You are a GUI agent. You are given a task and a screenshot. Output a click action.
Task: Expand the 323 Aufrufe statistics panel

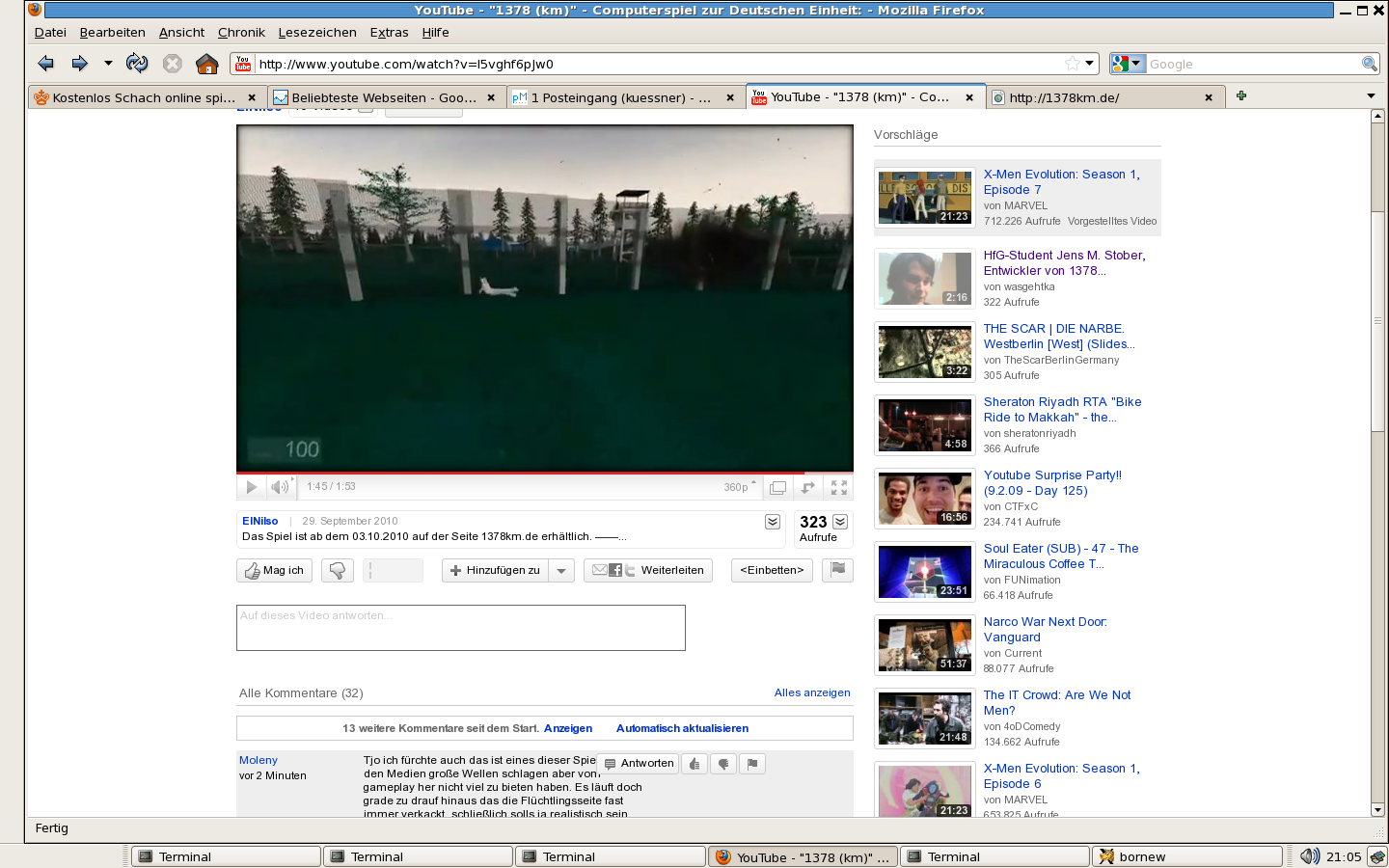coord(840,522)
